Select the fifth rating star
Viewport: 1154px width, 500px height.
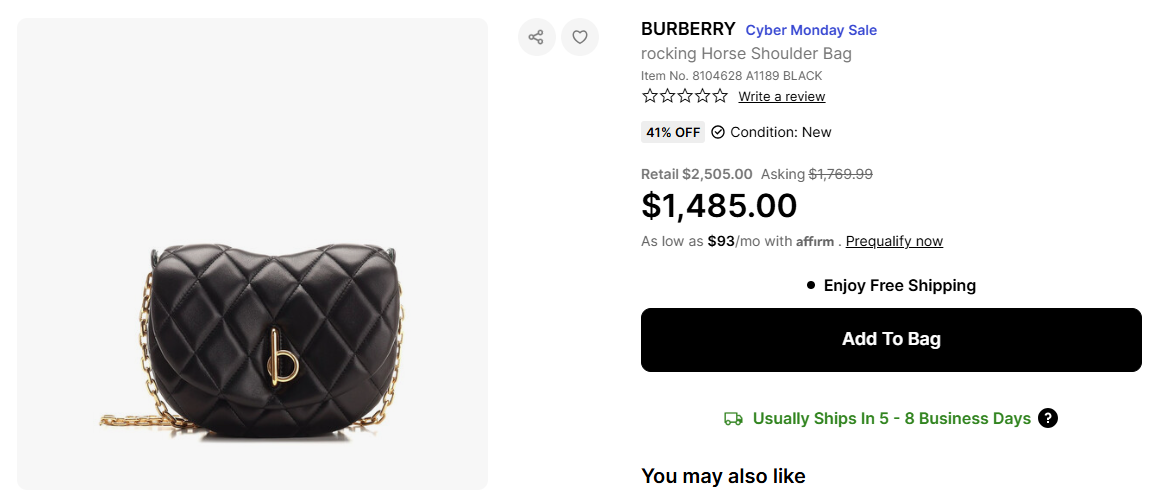pos(720,96)
